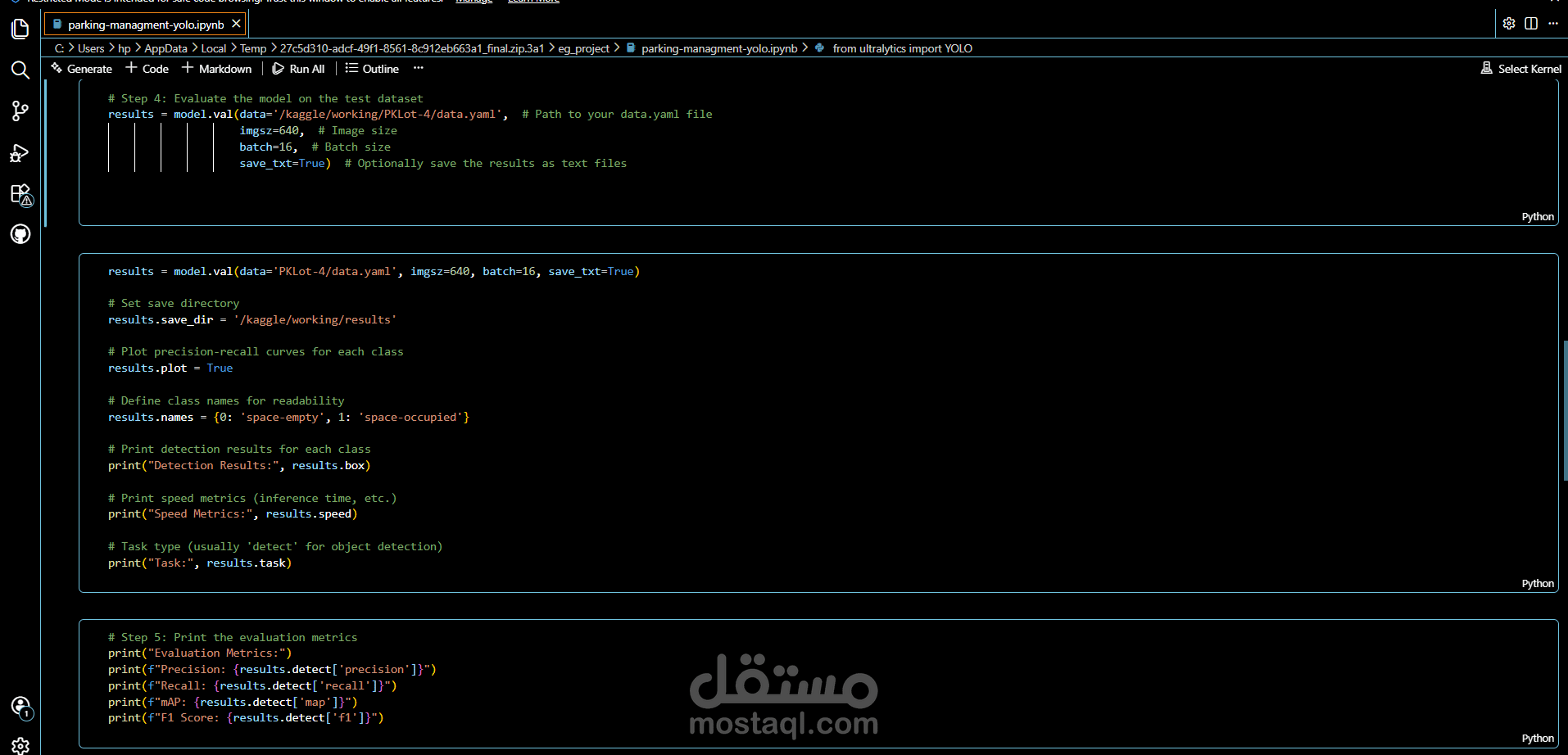Image resolution: width=1568 pixels, height=755 pixels.
Task: Select the parking-managment-yolo.ipynb editor tab
Action: tap(144, 25)
